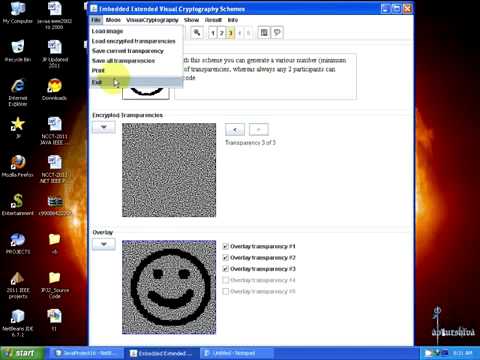Open the File menu
The width and height of the screenshot is (480, 360).
[x=96, y=20]
